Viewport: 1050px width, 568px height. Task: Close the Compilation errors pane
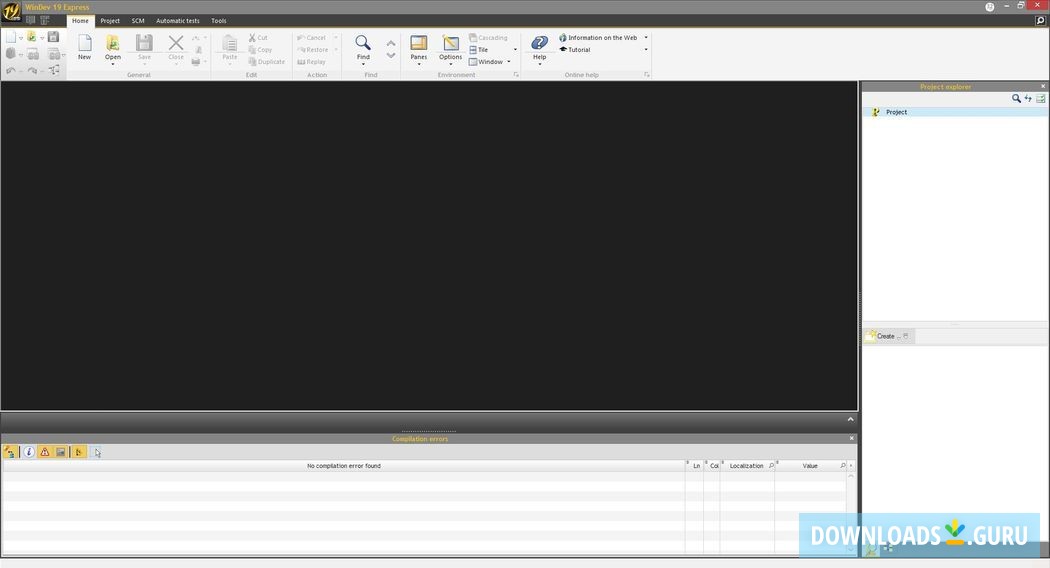[852, 438]
